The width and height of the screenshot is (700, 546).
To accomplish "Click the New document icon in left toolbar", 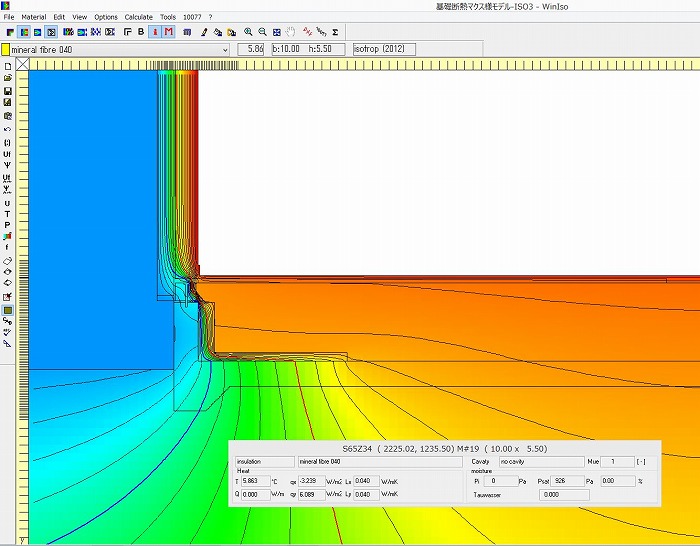I will click(x=7, y=66).
